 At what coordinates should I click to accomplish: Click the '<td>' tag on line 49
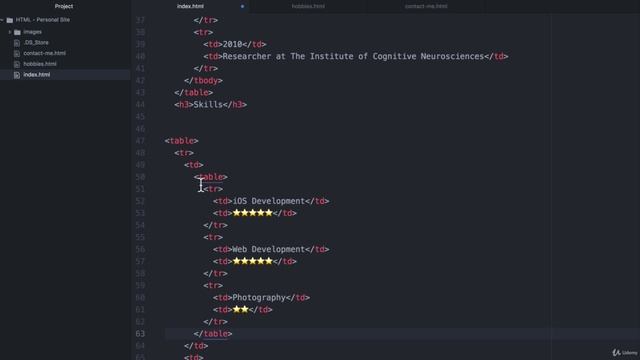point(193,165)
